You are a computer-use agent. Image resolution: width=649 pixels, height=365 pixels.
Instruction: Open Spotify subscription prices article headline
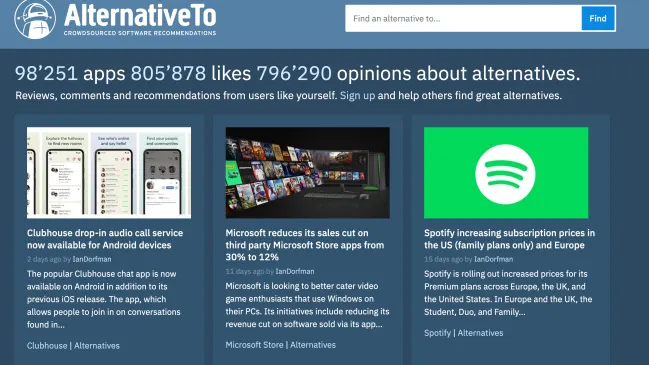509,239
